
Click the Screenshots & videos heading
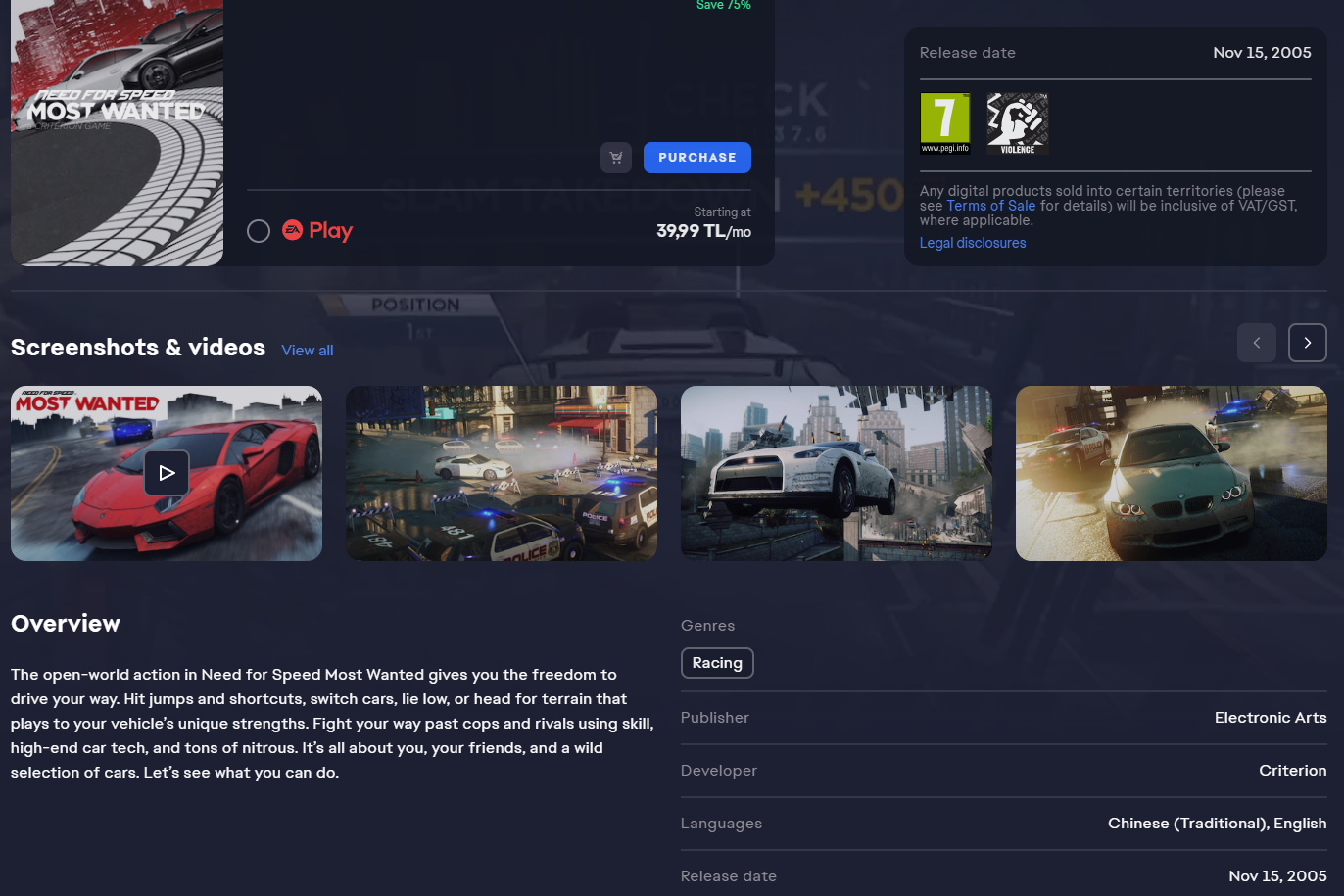coord(138,348)
